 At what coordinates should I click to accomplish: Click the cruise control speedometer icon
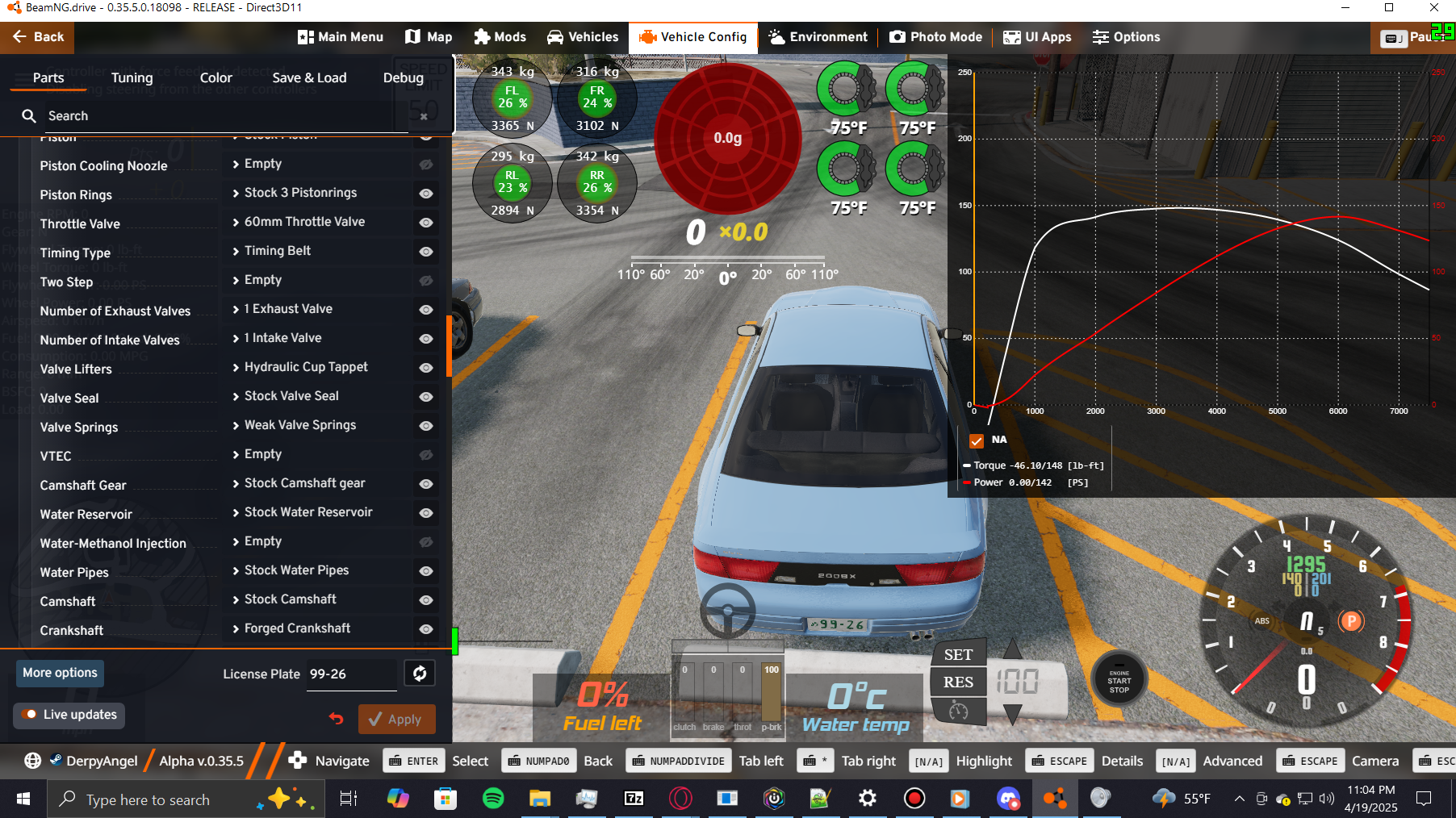click(x=958, y=711)
